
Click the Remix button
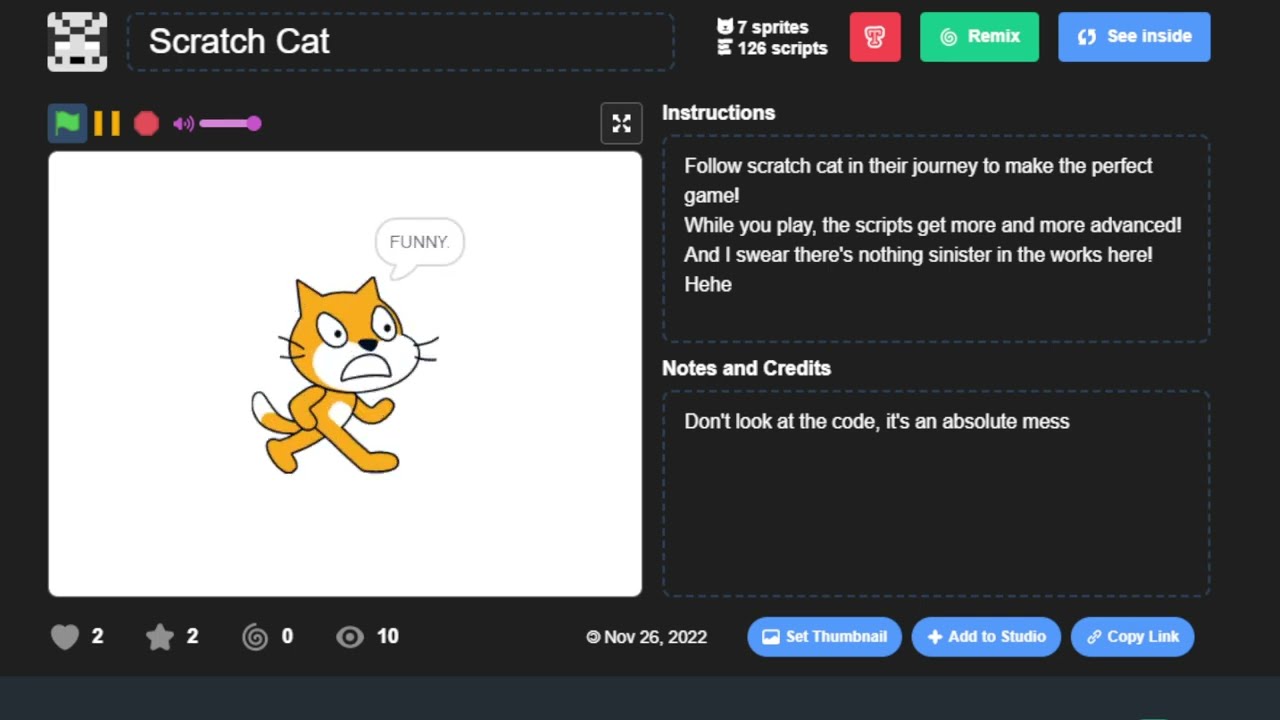tap(979, 37)
